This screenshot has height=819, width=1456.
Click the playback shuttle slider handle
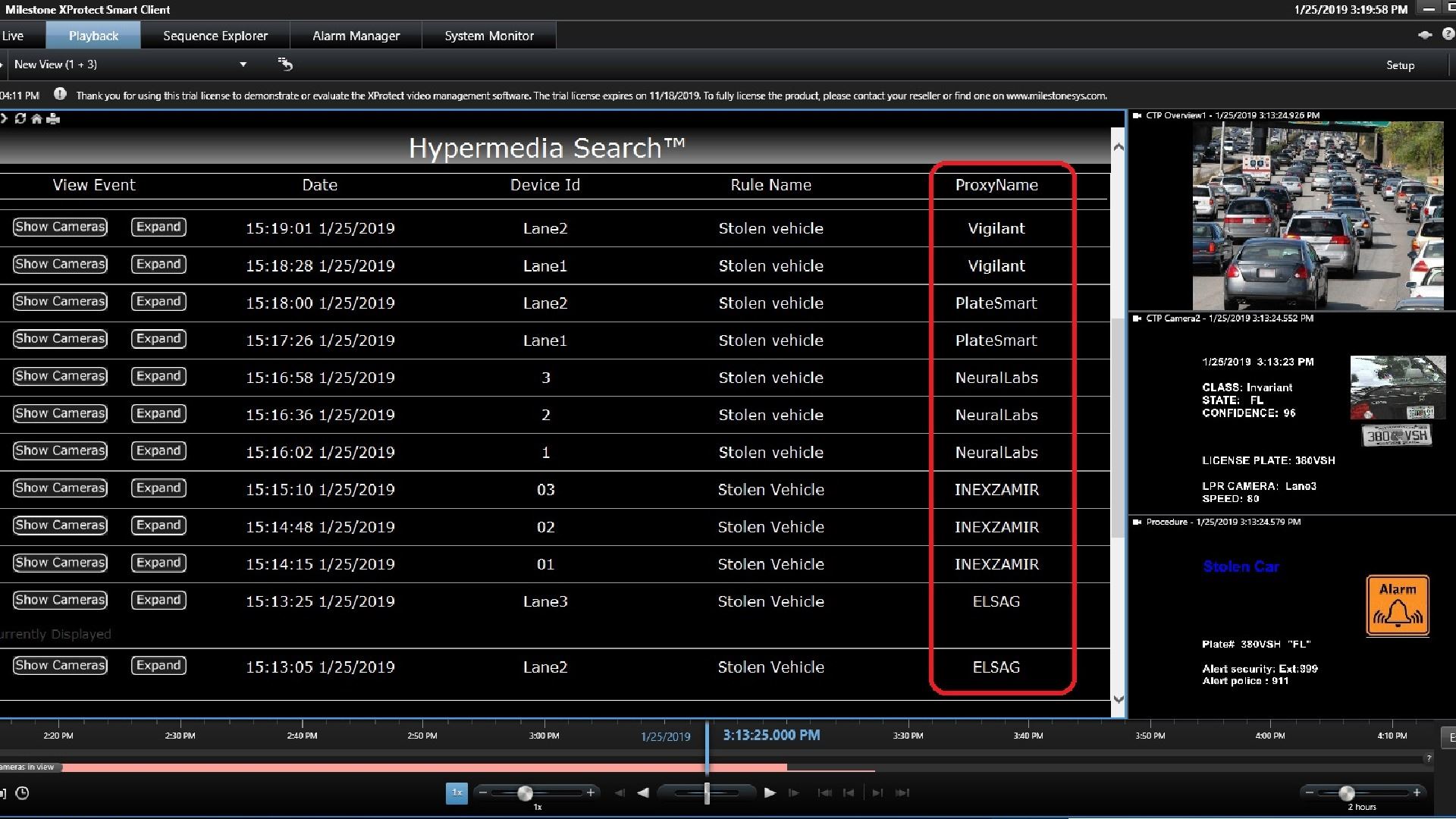pyautogui.click(x=707, y=793)
